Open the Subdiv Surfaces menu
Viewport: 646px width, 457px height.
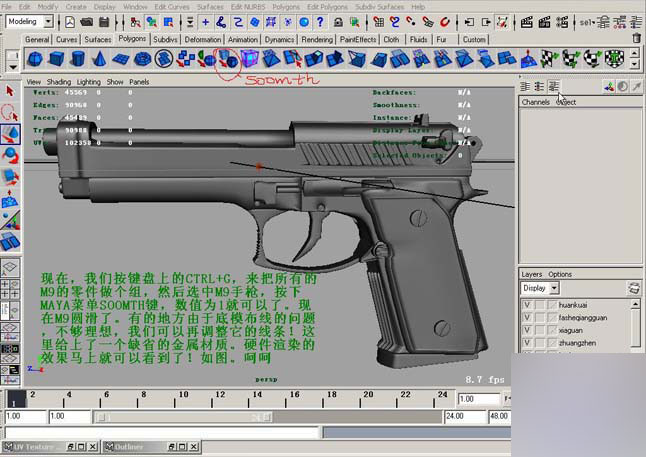tap(379, 7)
